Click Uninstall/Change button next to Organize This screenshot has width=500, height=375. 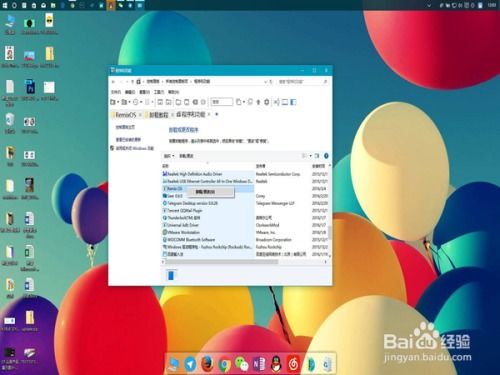click(x=186, y=156)
